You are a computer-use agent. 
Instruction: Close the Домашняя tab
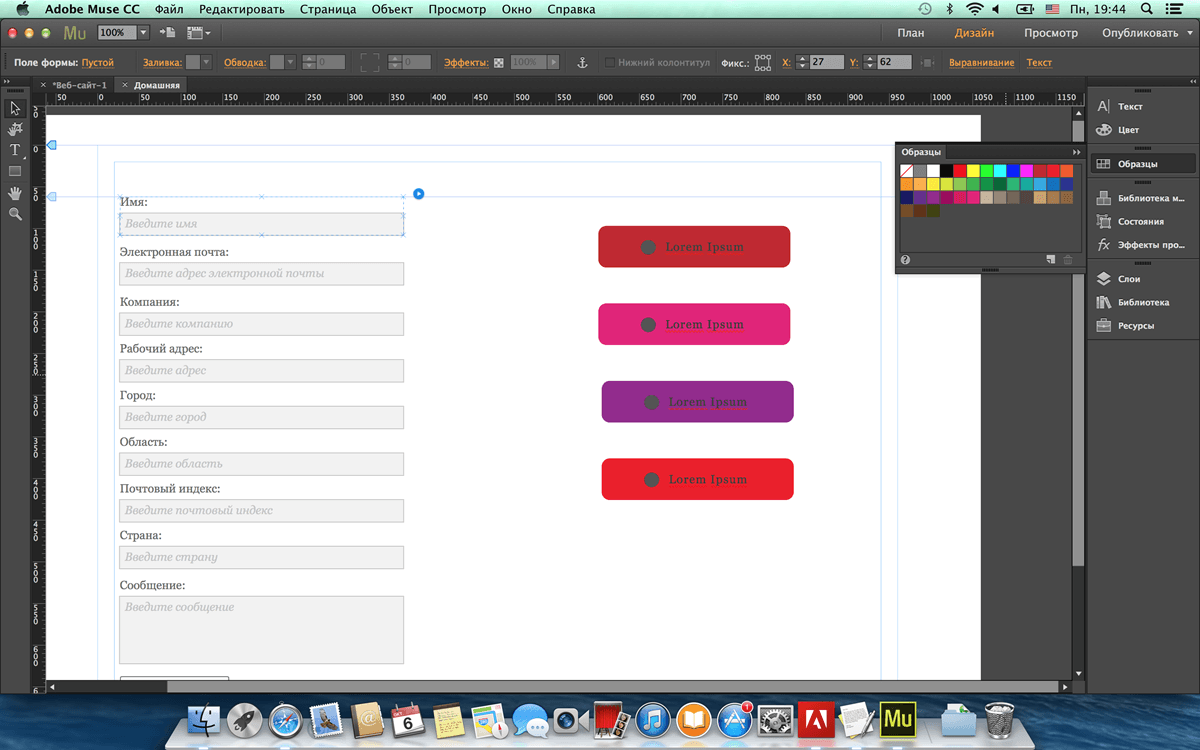coord(125,85)
